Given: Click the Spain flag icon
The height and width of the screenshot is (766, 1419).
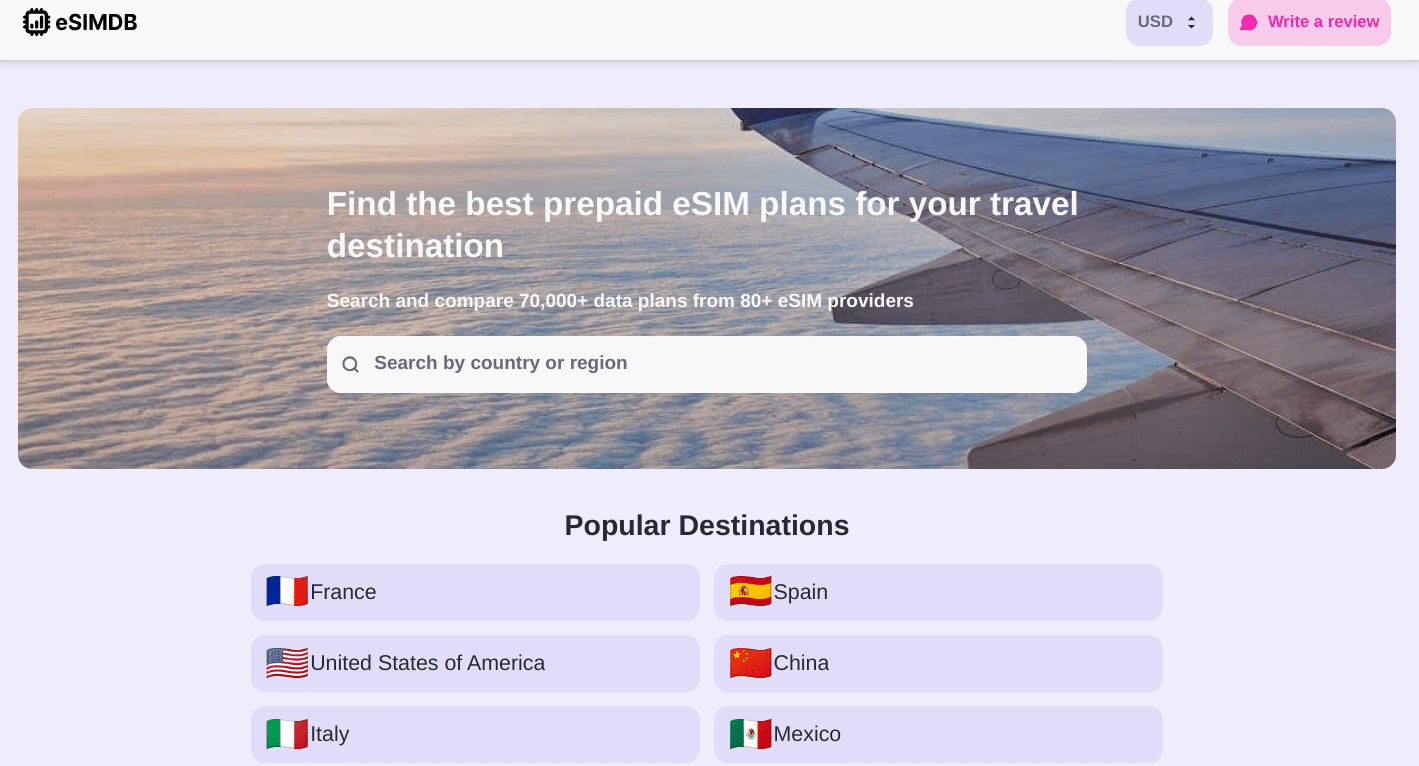Looking at the screenshot, I should (x=750, y=592).
